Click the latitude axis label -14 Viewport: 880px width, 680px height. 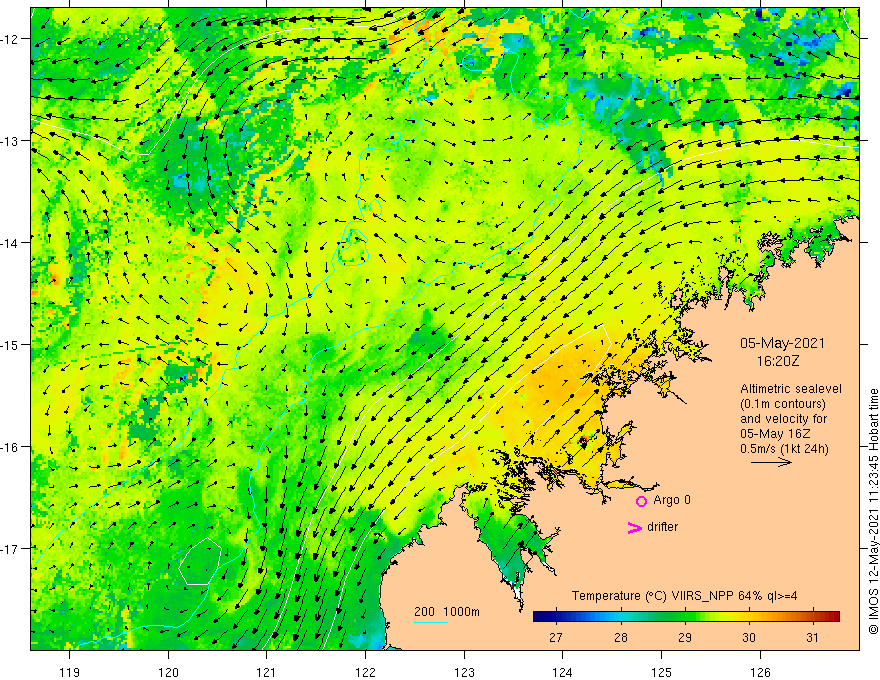coord(11,243)
